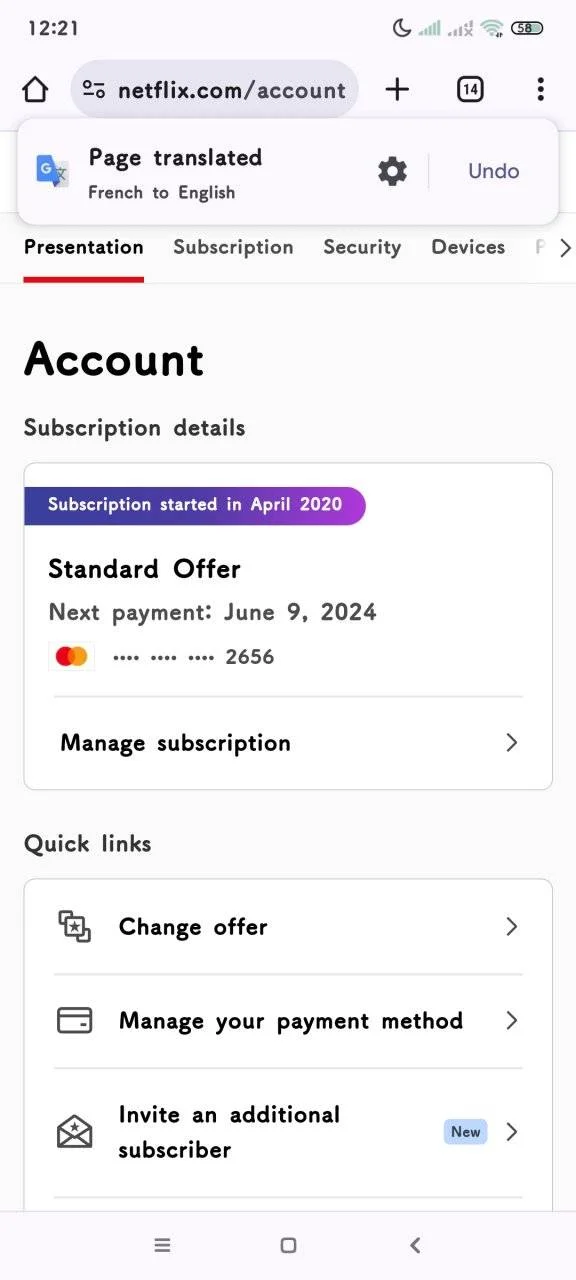The image size is (576, 1280).
Task: Open Manage your payment method chevron
Action: [511, 1020]
